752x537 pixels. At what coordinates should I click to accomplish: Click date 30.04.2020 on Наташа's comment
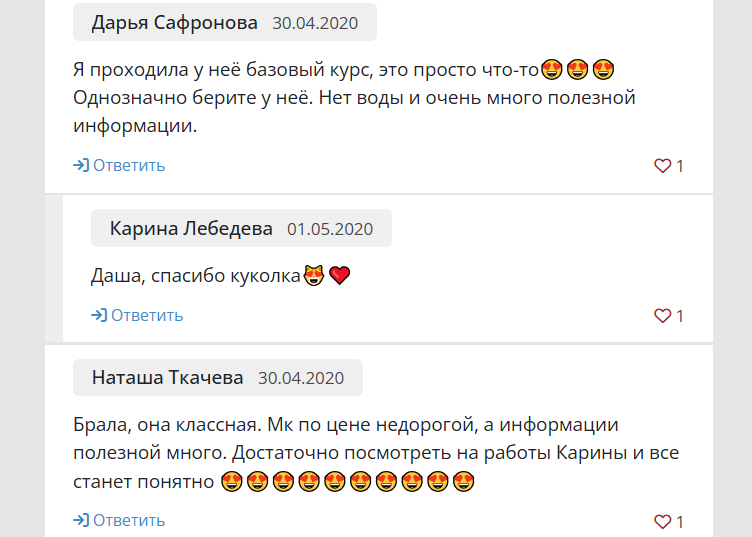click(x=301, y=378)
